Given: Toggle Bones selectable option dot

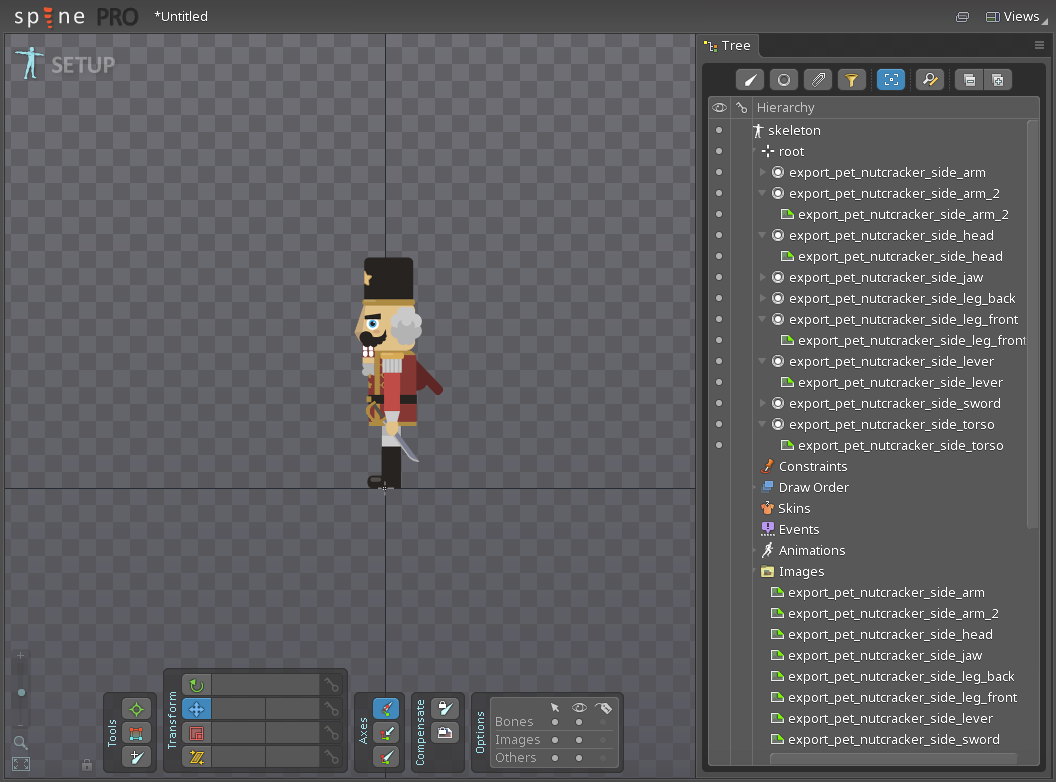Looking at the screenshot, I should coord(555,722).
